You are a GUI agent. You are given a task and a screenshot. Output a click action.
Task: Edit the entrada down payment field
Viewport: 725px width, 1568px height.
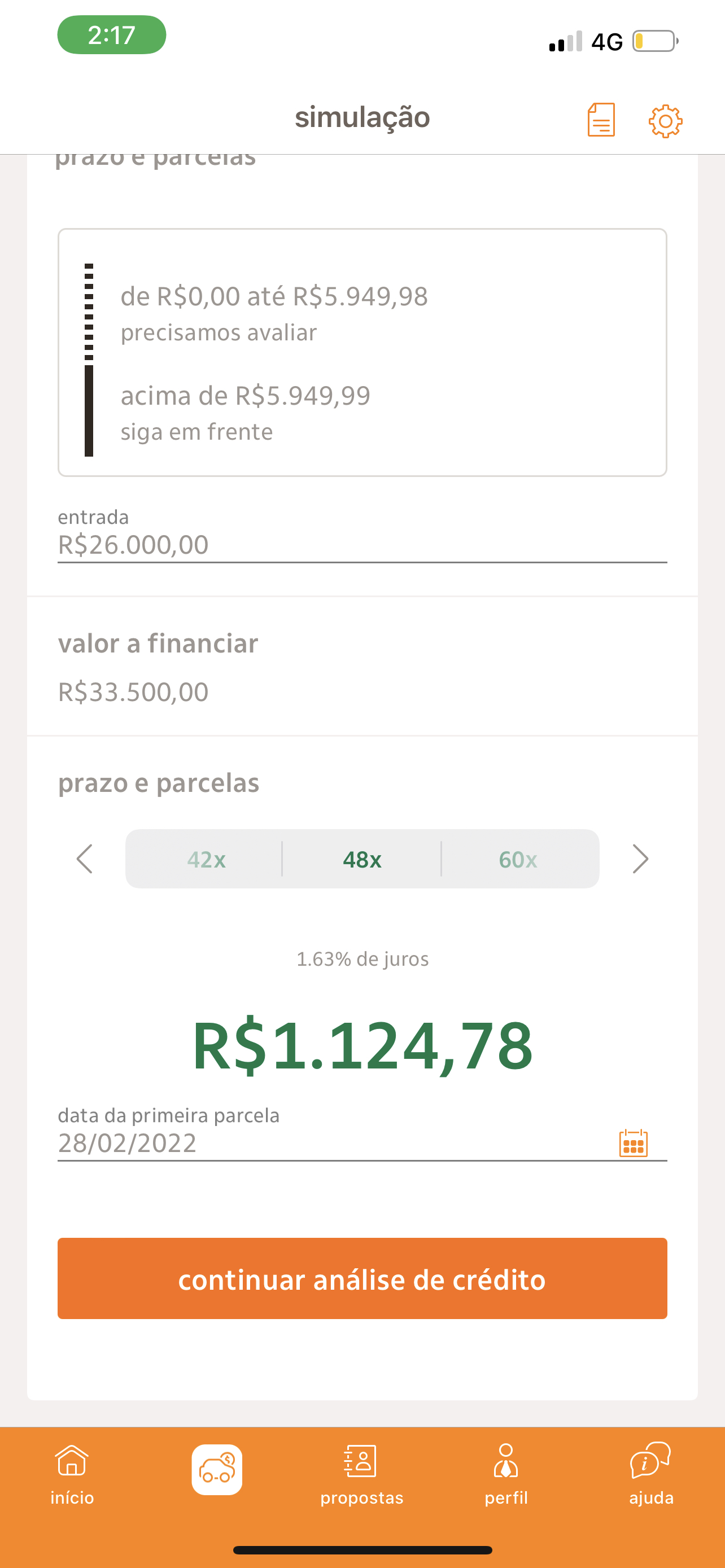tap(361, 544)
